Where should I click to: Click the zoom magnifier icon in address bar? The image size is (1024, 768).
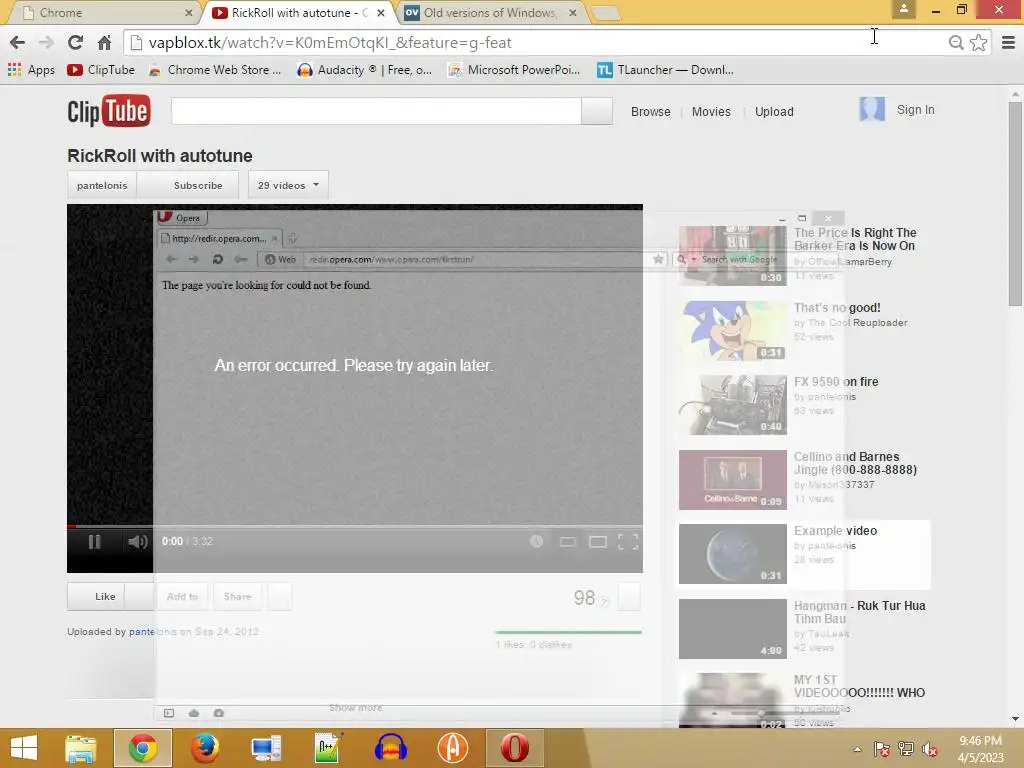pyautogui.click(x=956, y=42)
